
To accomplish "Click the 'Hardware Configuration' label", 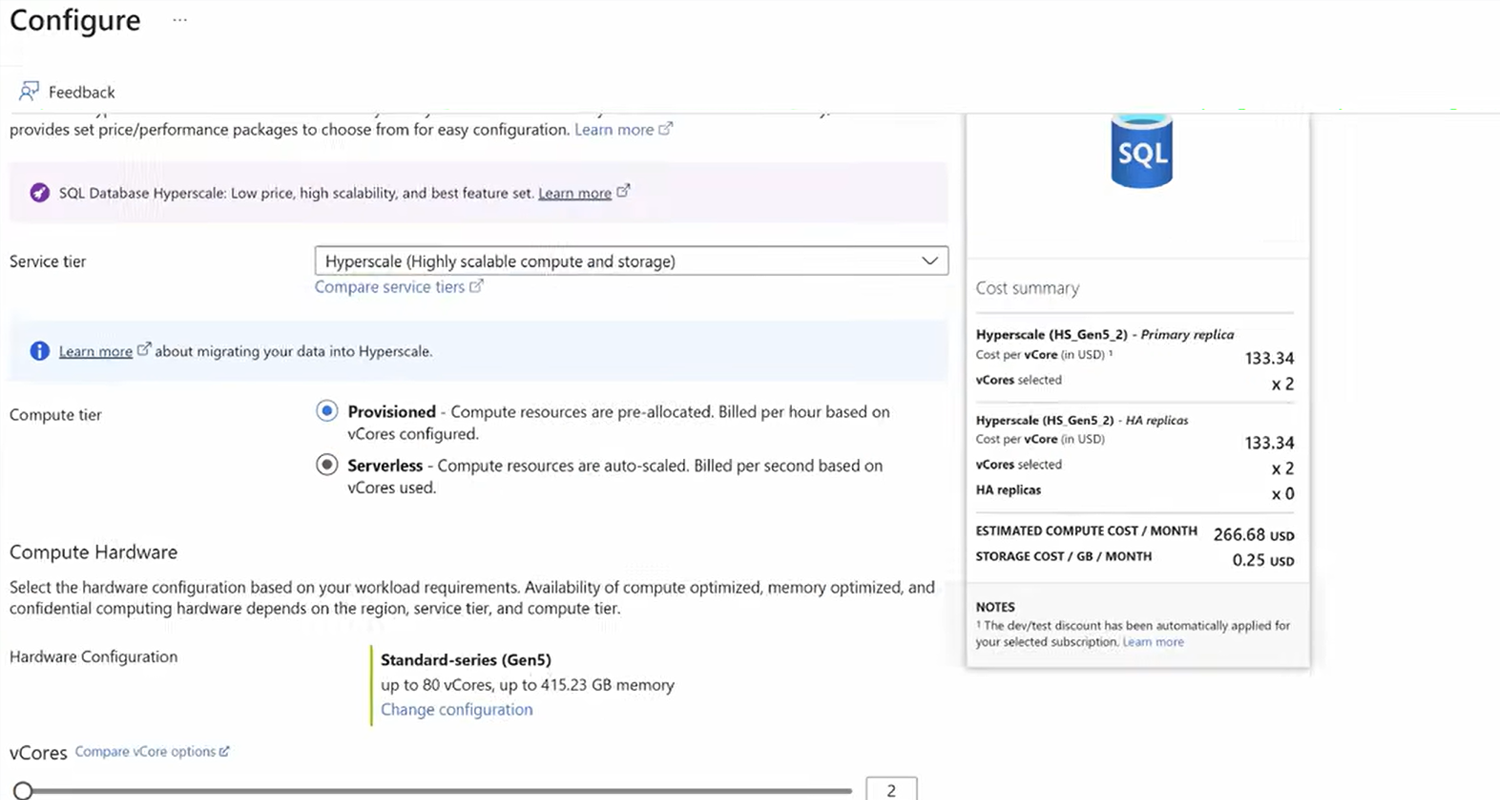I will point(94,657).
